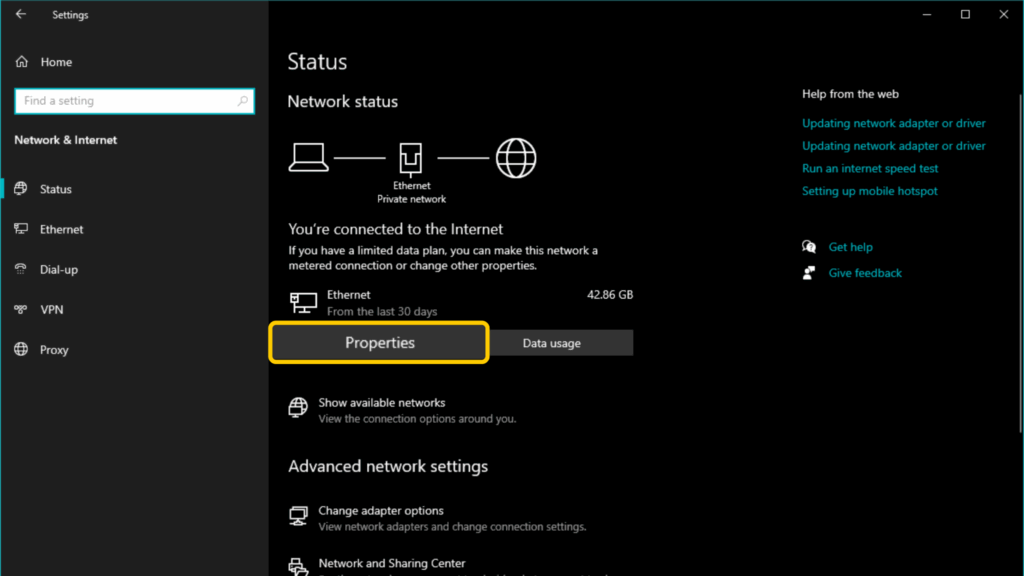Open the VPN section

52,310
